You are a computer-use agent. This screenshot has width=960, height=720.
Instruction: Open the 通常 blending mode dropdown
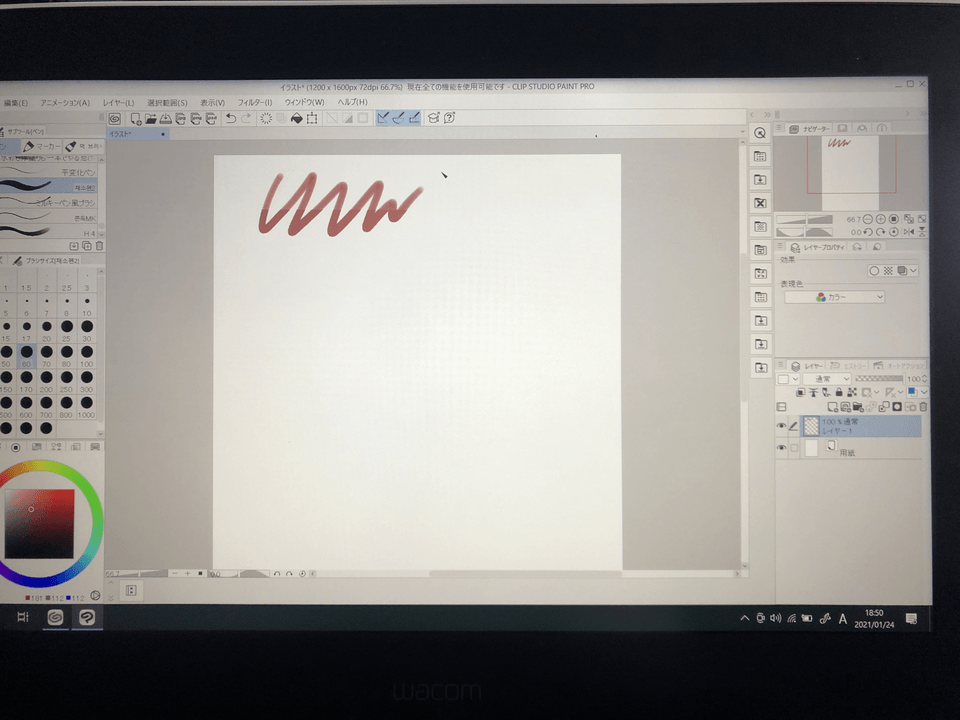829,379
